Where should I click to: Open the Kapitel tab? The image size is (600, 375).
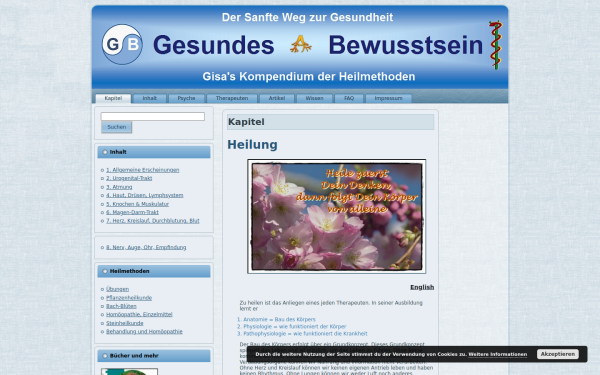(x=113, y=98)
